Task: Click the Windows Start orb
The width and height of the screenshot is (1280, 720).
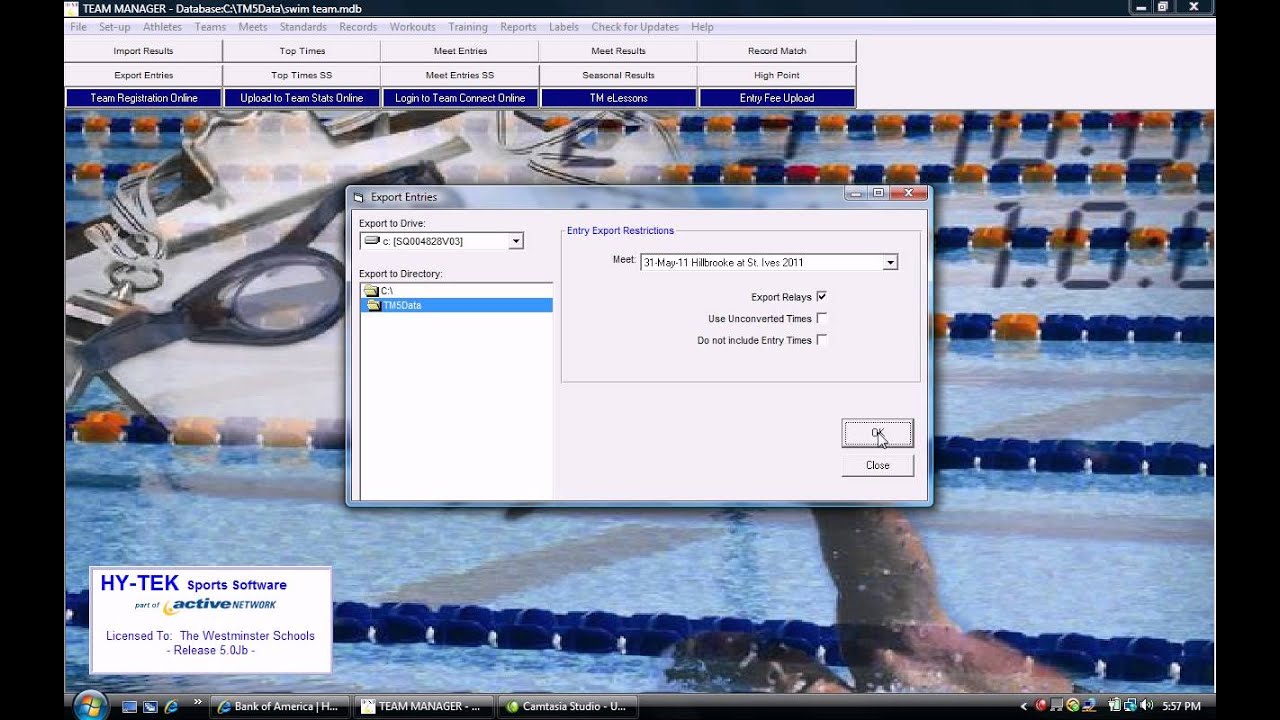Action: pos(89,705)
